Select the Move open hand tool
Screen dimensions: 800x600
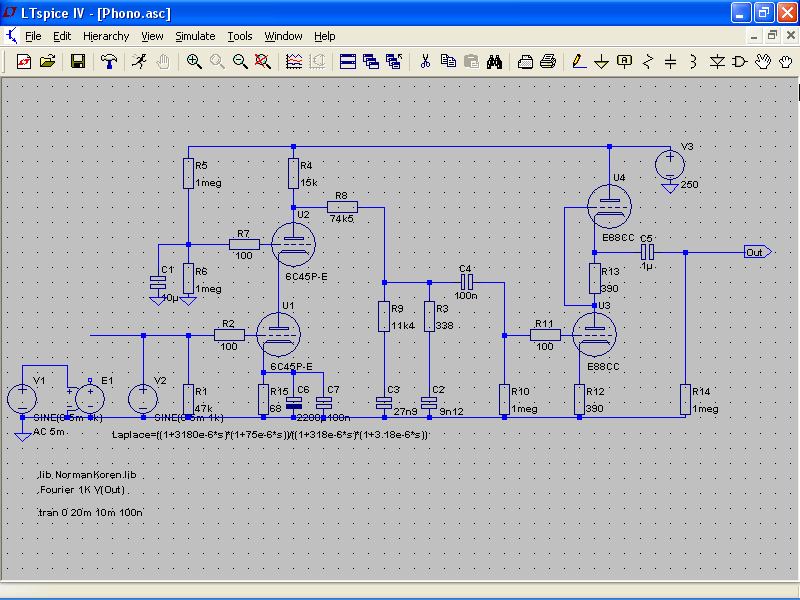pyautogui.click(x=763, y=62)
